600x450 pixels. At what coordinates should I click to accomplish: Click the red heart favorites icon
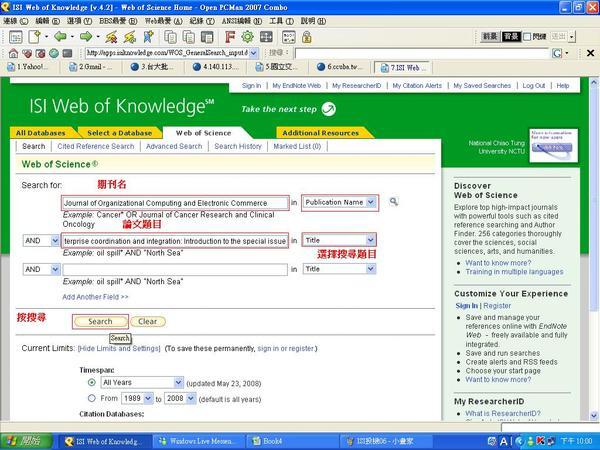pos(27,53)
